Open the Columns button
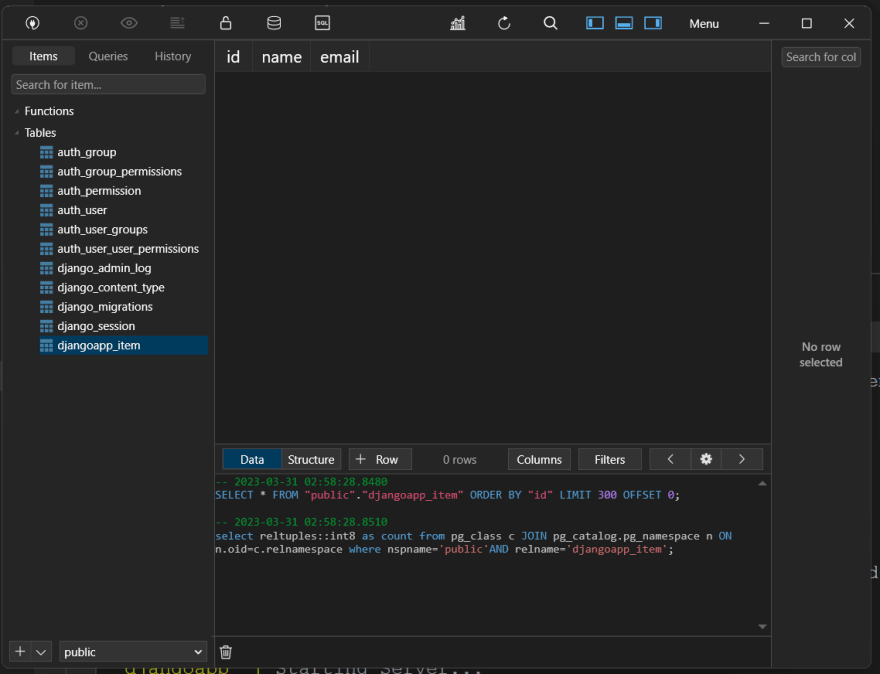 coord(539,459)
